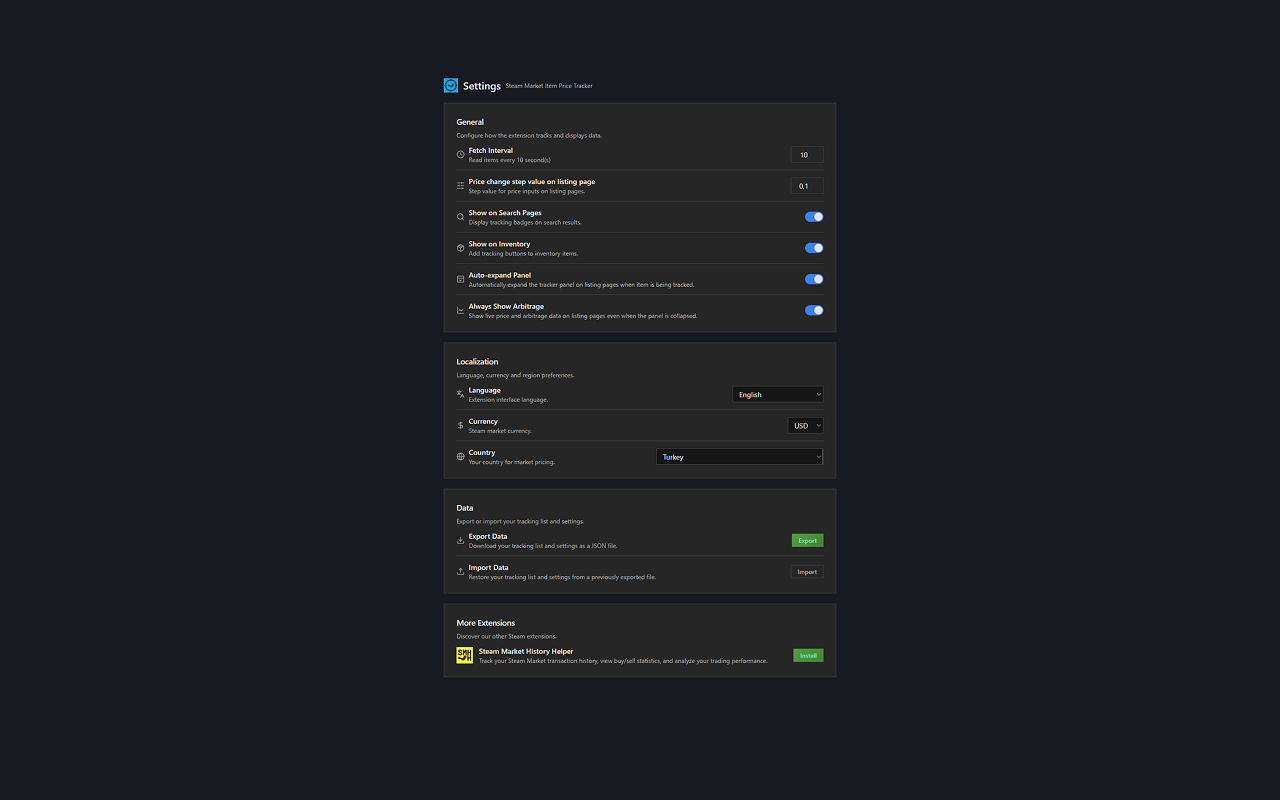
Task: Click 'Add tracking buttons to inventory items.' text
Action: coord(523,253)
